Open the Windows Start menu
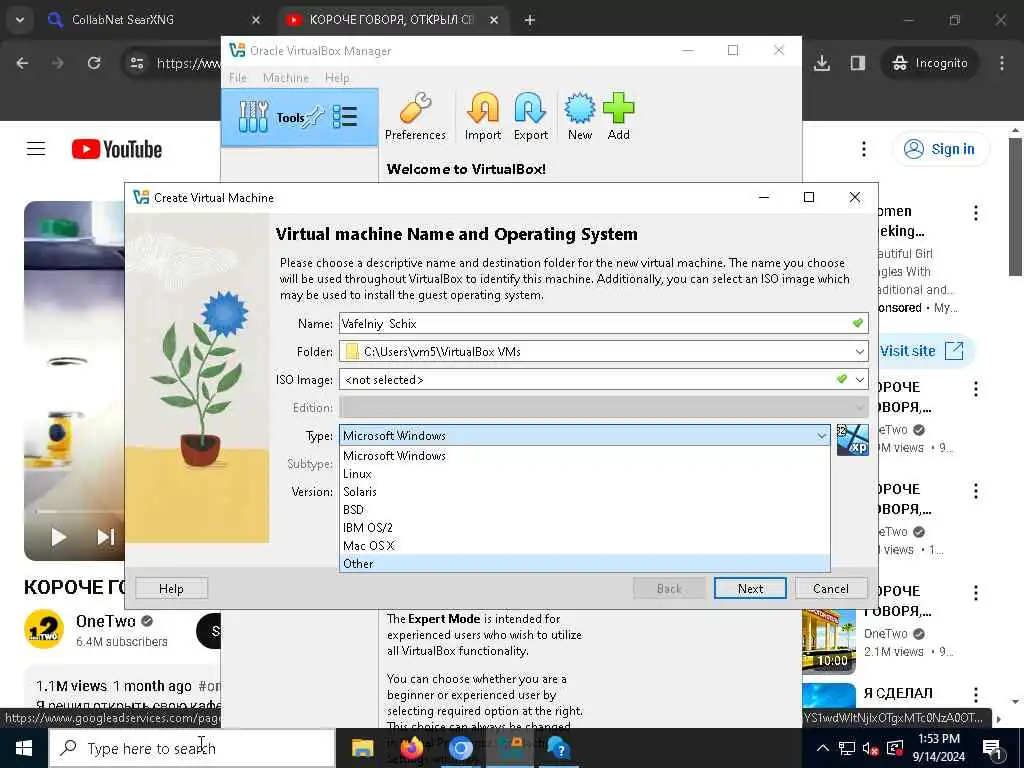1024x768 pixels. (x=24, y=748)
